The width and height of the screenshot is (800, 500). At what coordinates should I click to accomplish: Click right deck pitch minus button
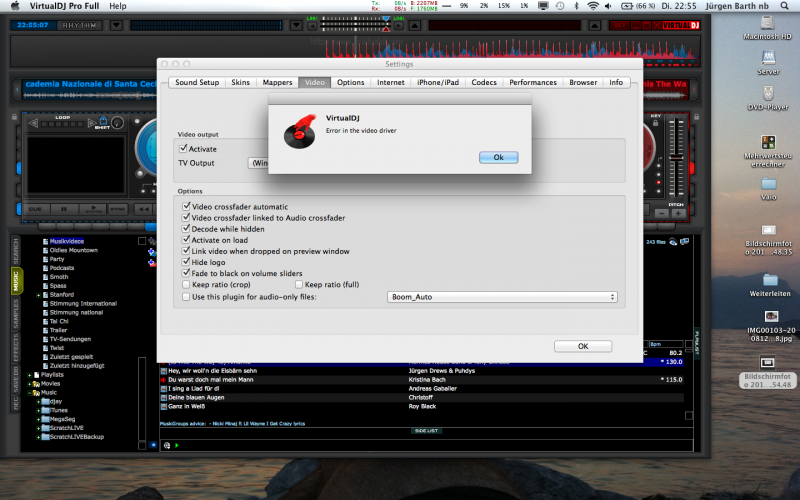pos(662,213)
